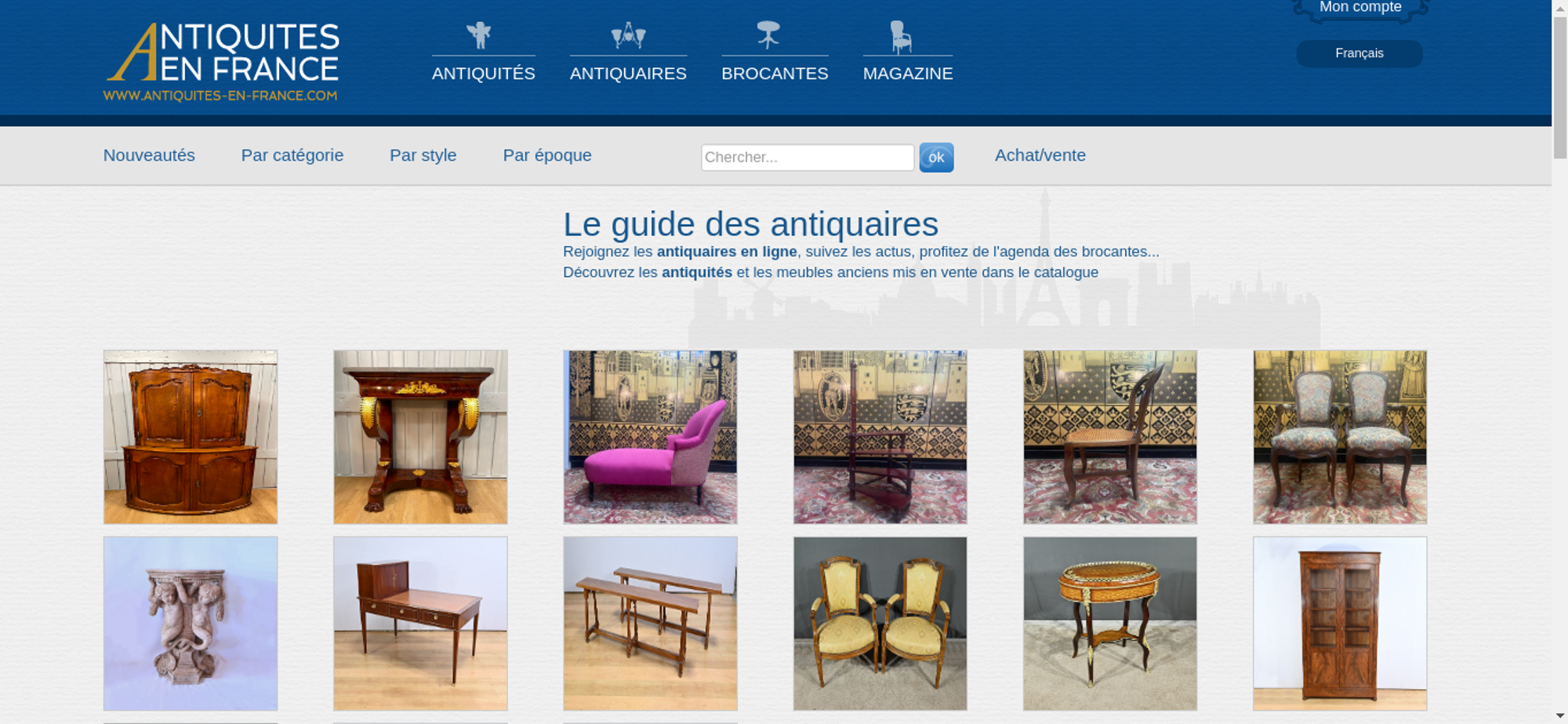
Task: Expand the Par époque menu
Action: 547,155
